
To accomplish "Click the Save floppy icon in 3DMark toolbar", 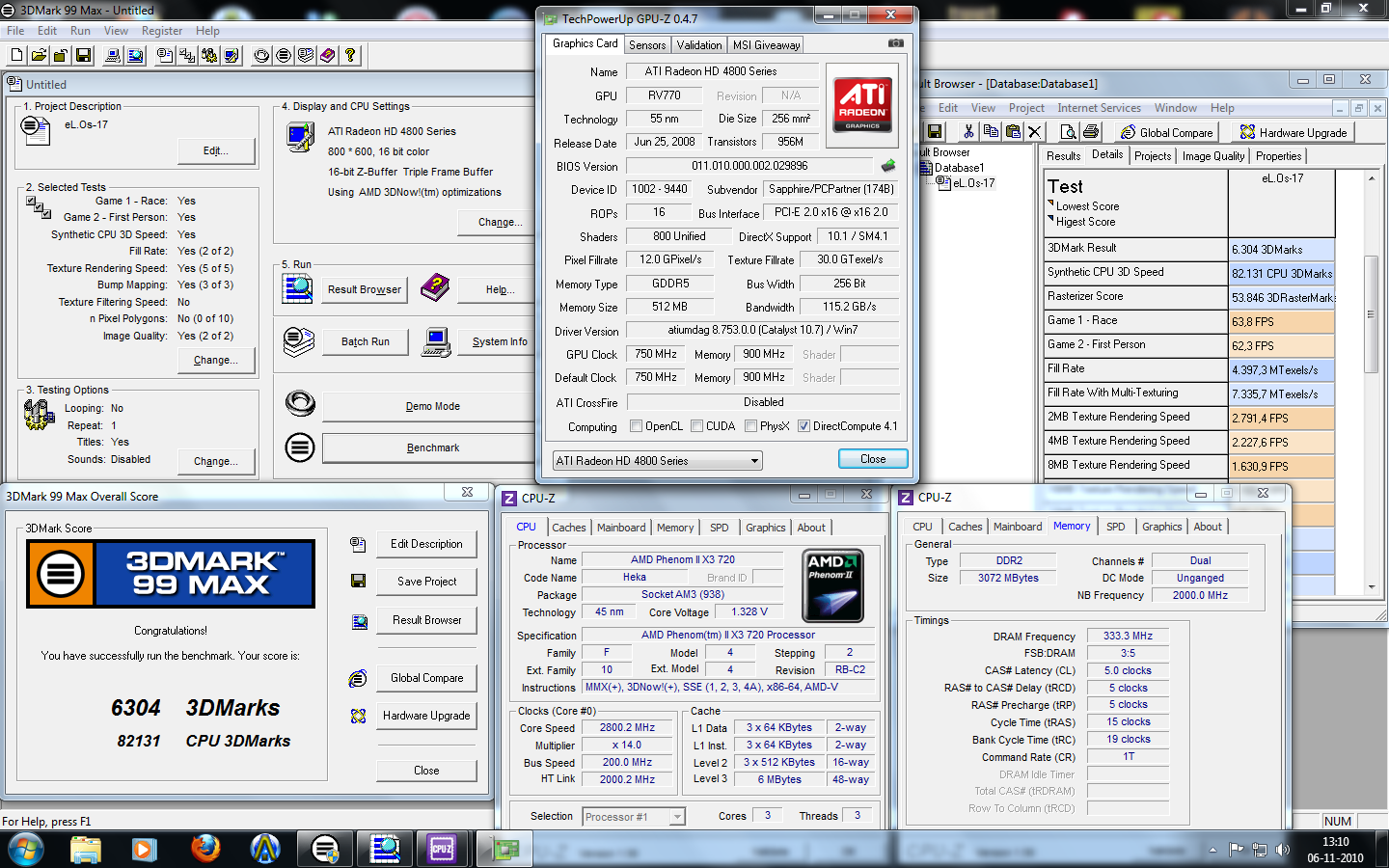I will pyautogui.click(x=83, y=55).
